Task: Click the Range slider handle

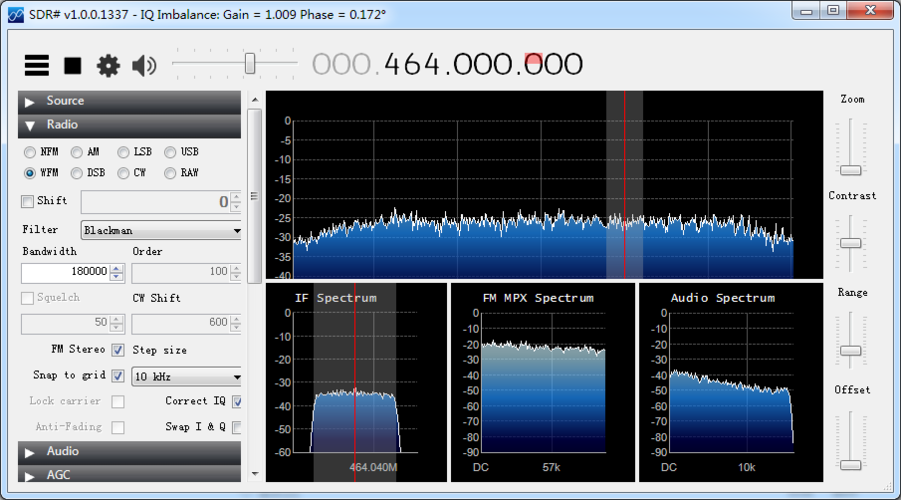Action: click(850, 351)
